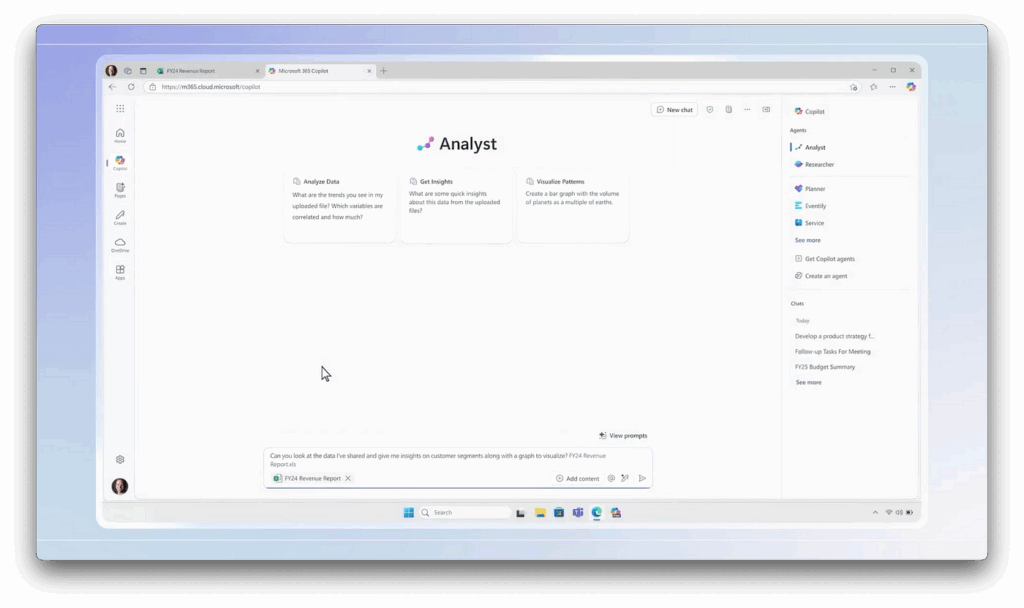Expand chats list with See more
The image size is (1024, 608).
coord(808,383)
